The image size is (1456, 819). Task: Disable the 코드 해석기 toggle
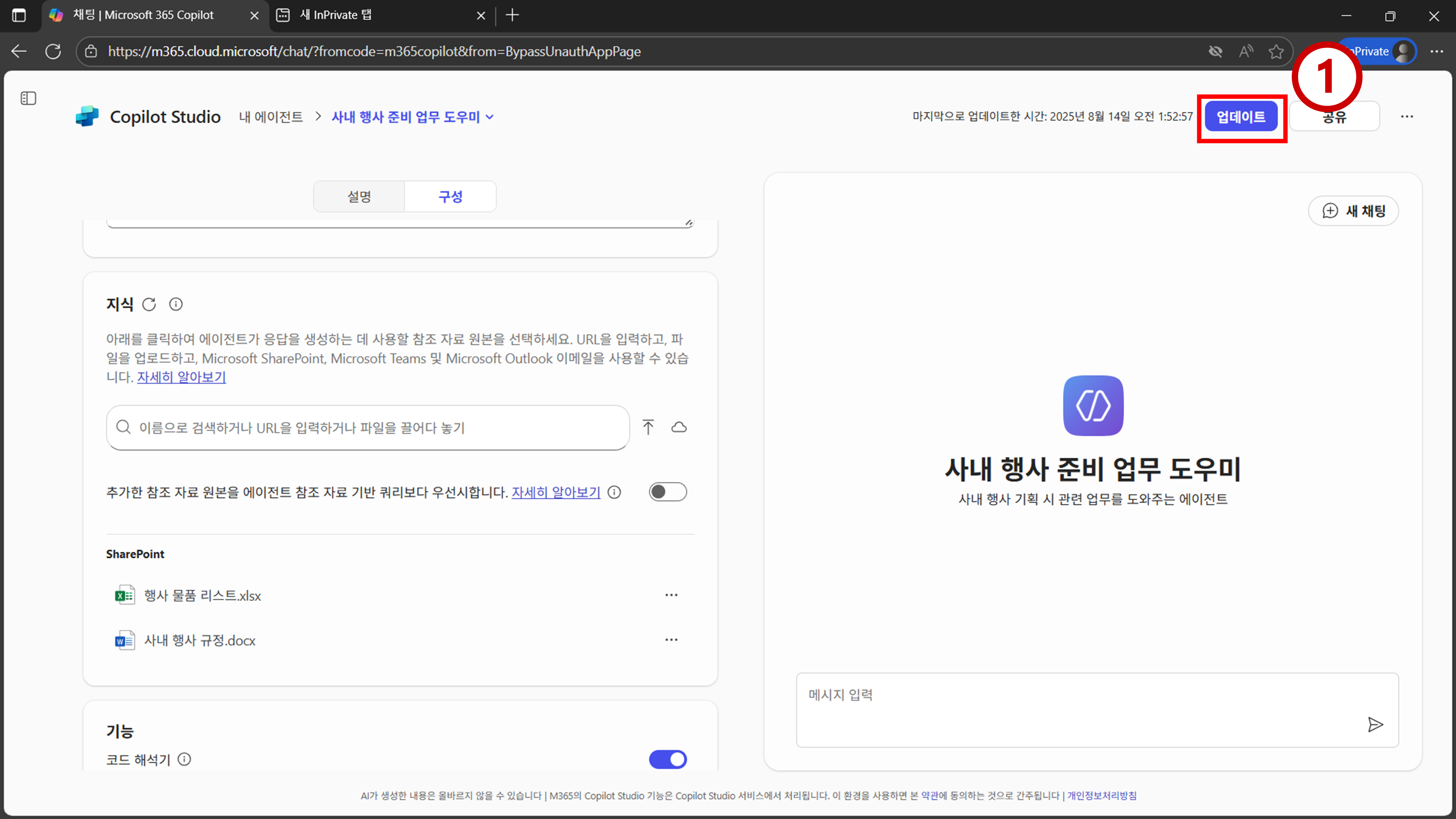(x=668, y=759)
